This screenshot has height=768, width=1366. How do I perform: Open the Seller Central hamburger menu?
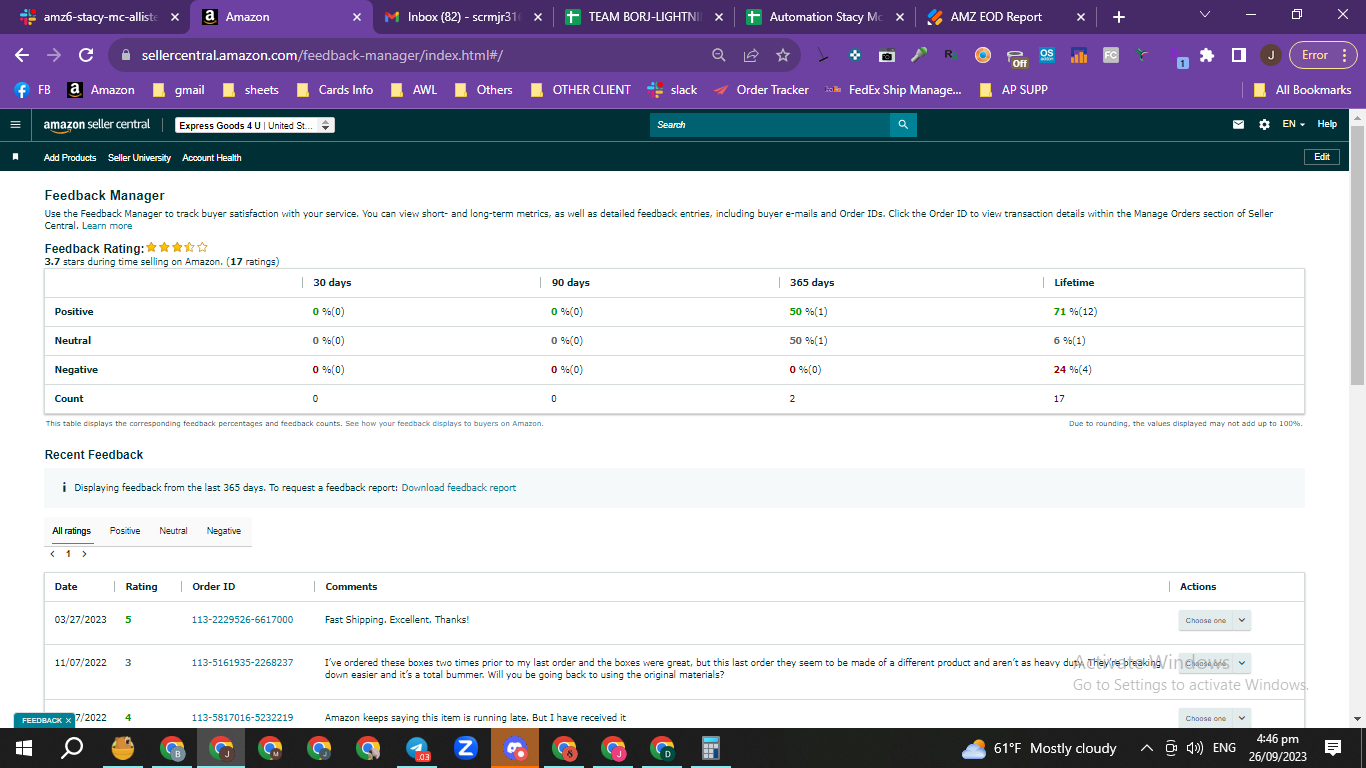(x=15, y=125)
